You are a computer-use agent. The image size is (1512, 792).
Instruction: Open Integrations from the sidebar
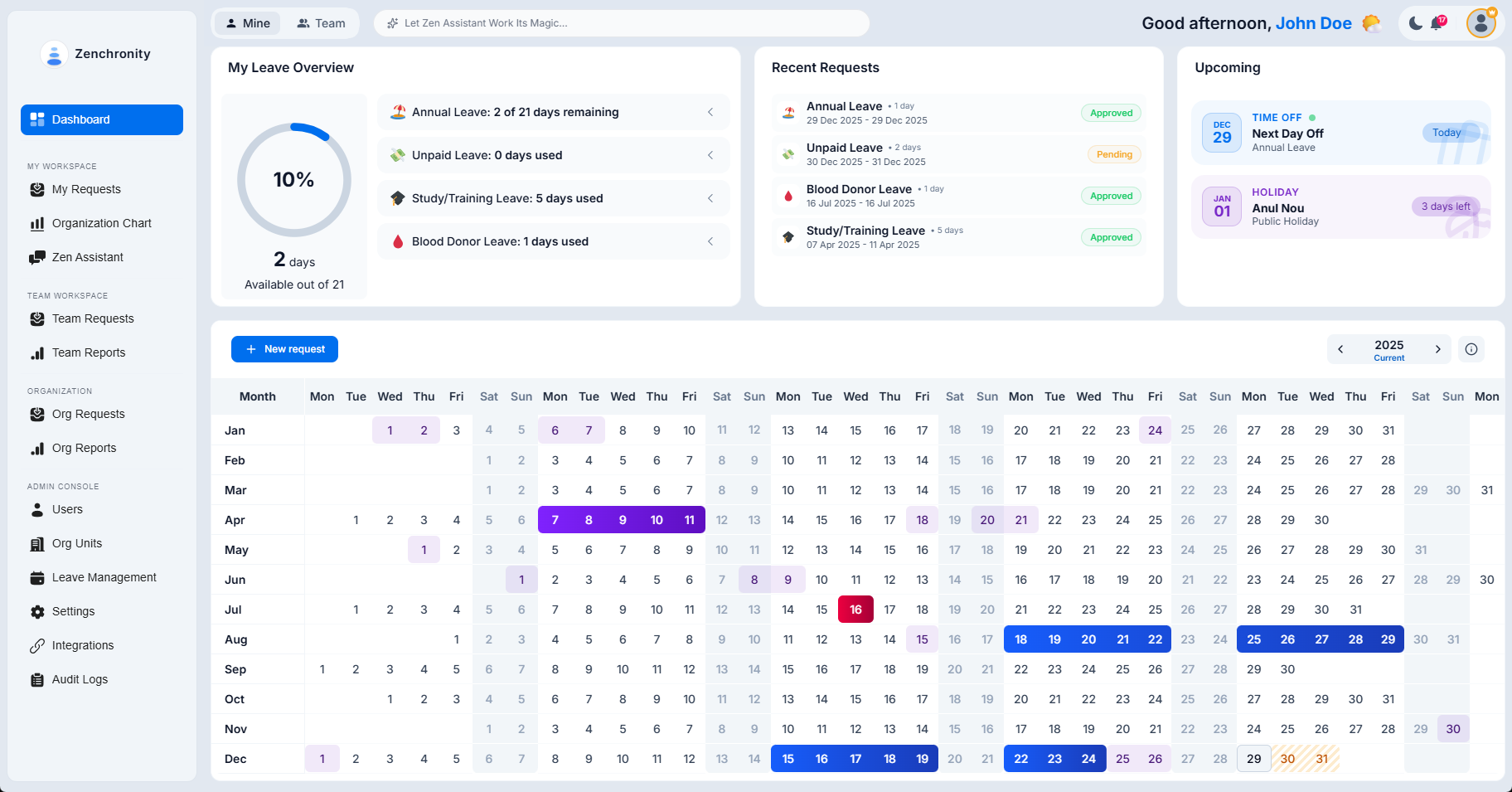82,645
